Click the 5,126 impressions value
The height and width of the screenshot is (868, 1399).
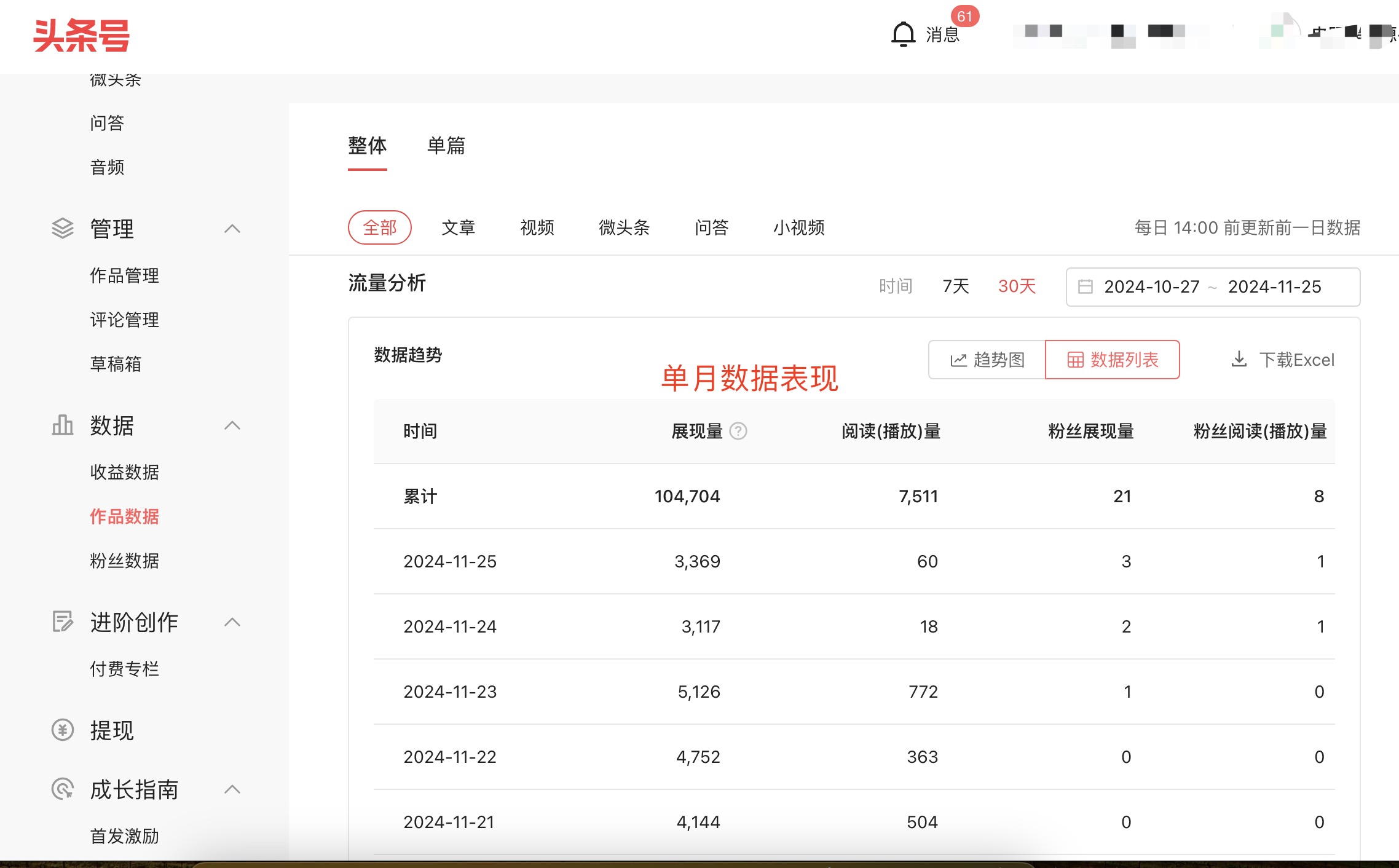pos(699,692)
